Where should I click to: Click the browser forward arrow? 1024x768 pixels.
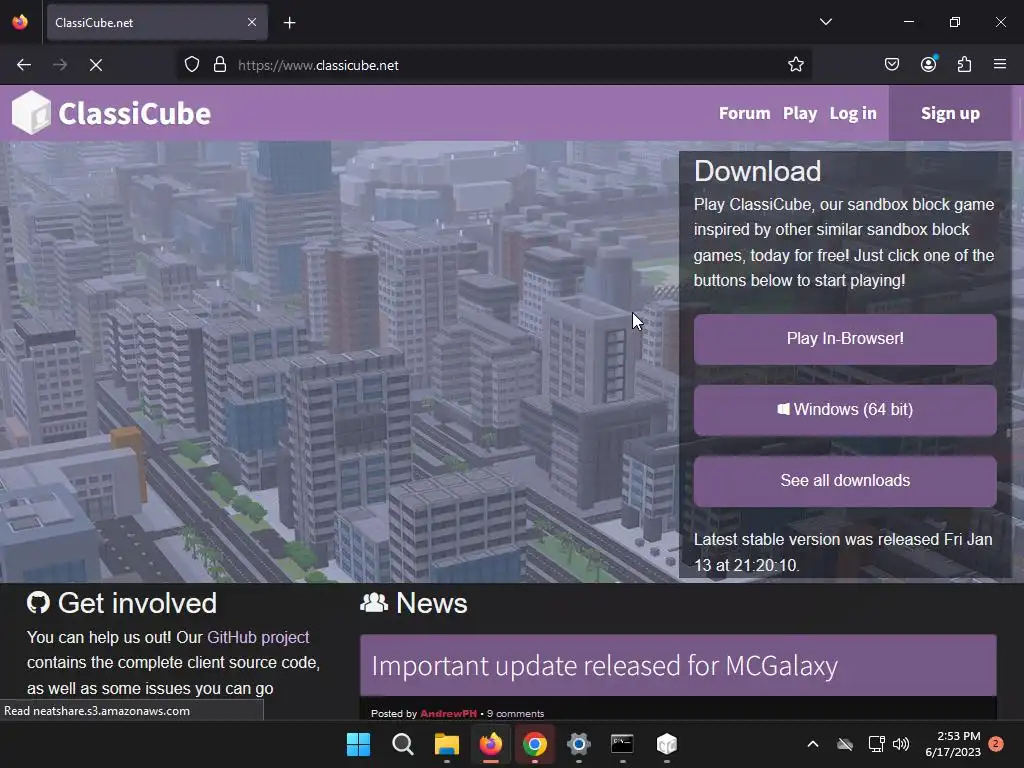click(60, 65)
